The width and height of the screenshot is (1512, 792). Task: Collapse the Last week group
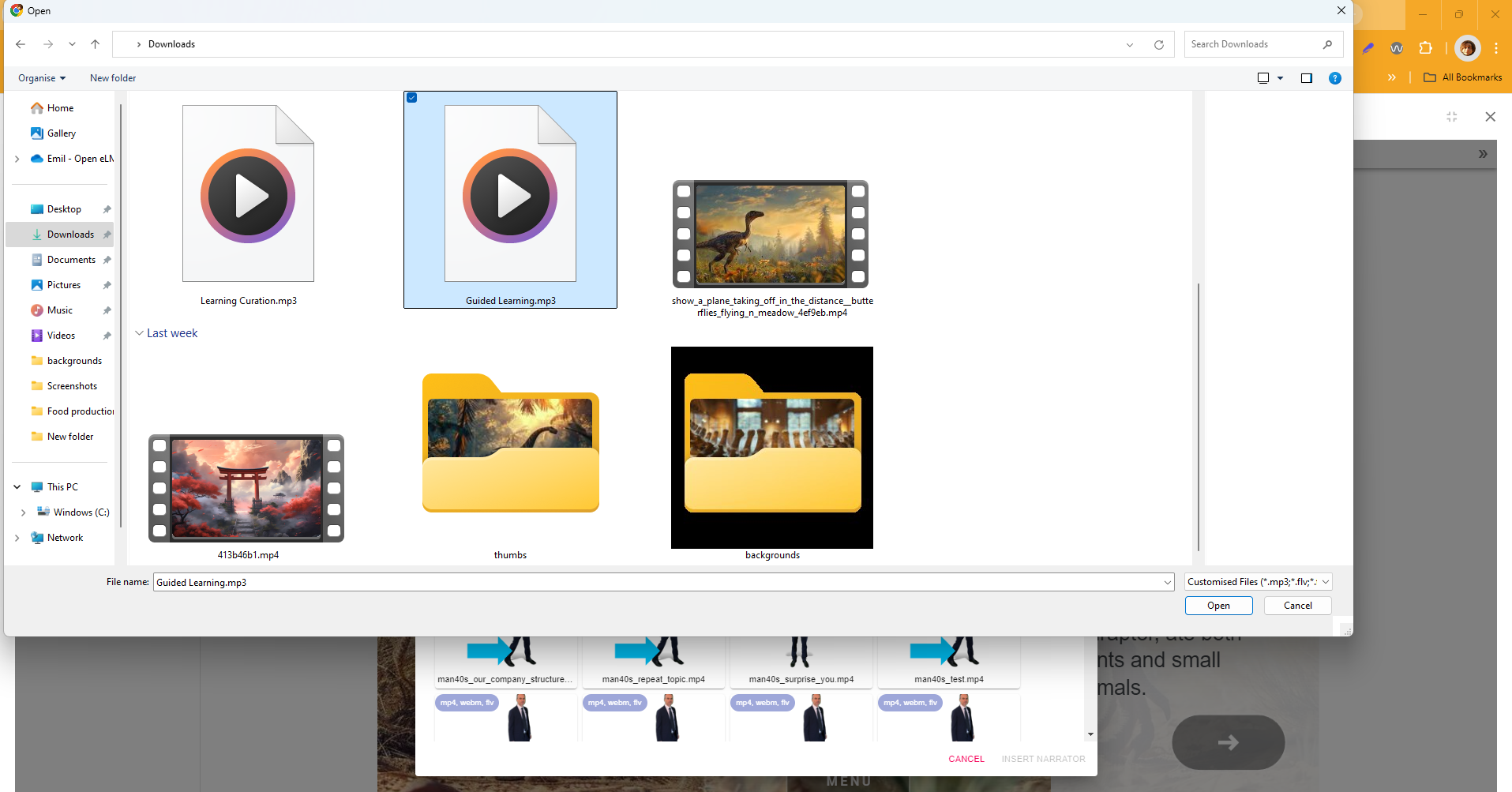[x=139, y=333]
